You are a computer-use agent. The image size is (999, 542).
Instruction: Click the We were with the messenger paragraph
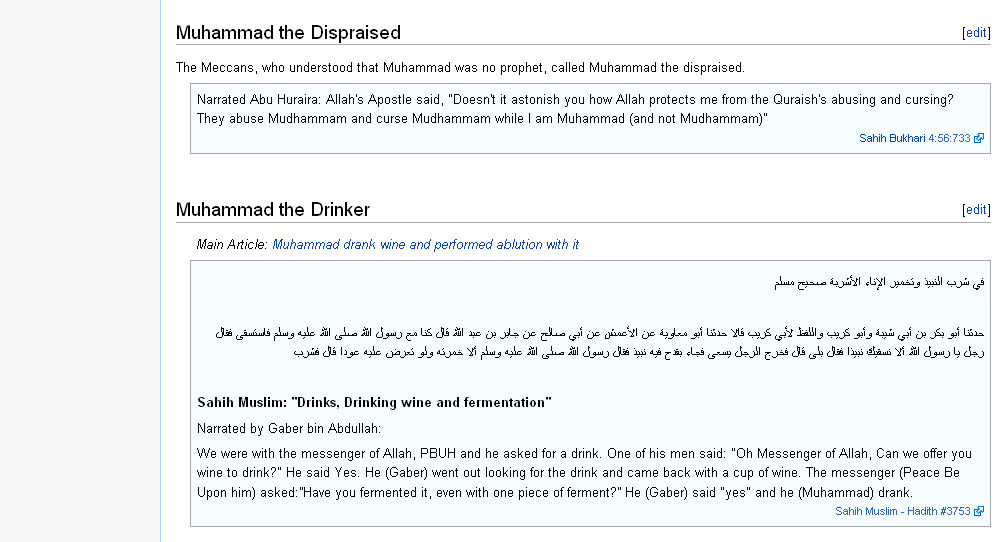pyautogui.click(x=584, y=473)
